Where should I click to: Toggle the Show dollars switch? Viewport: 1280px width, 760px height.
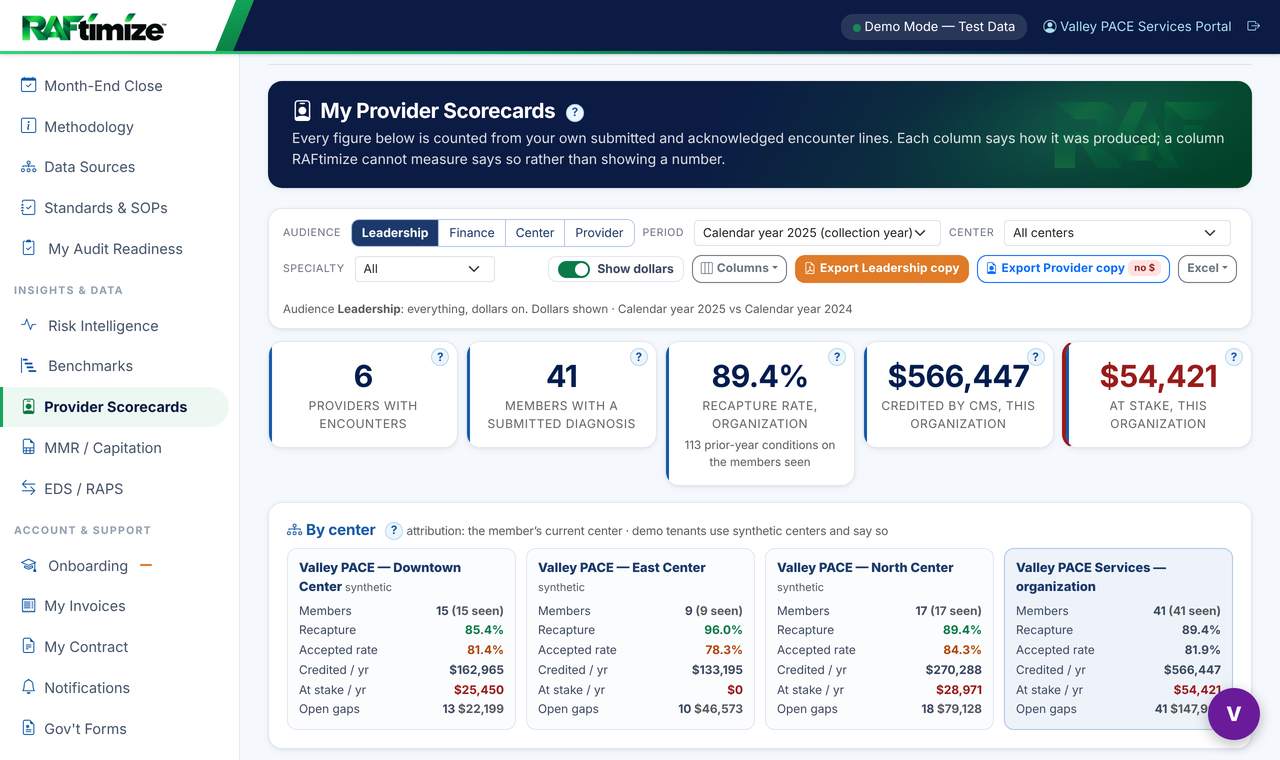click(x=574, y=269)
